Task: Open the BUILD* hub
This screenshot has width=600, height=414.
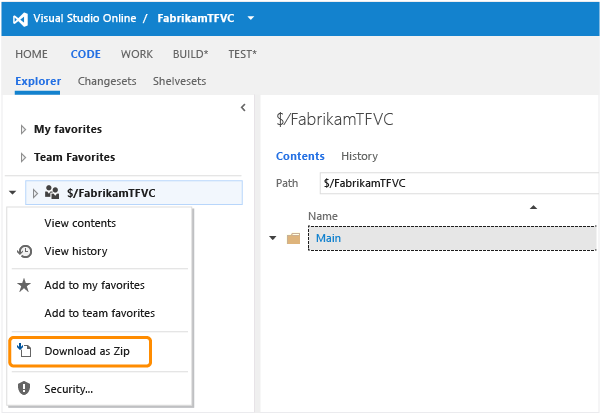Action: click(x=191, y=54)
